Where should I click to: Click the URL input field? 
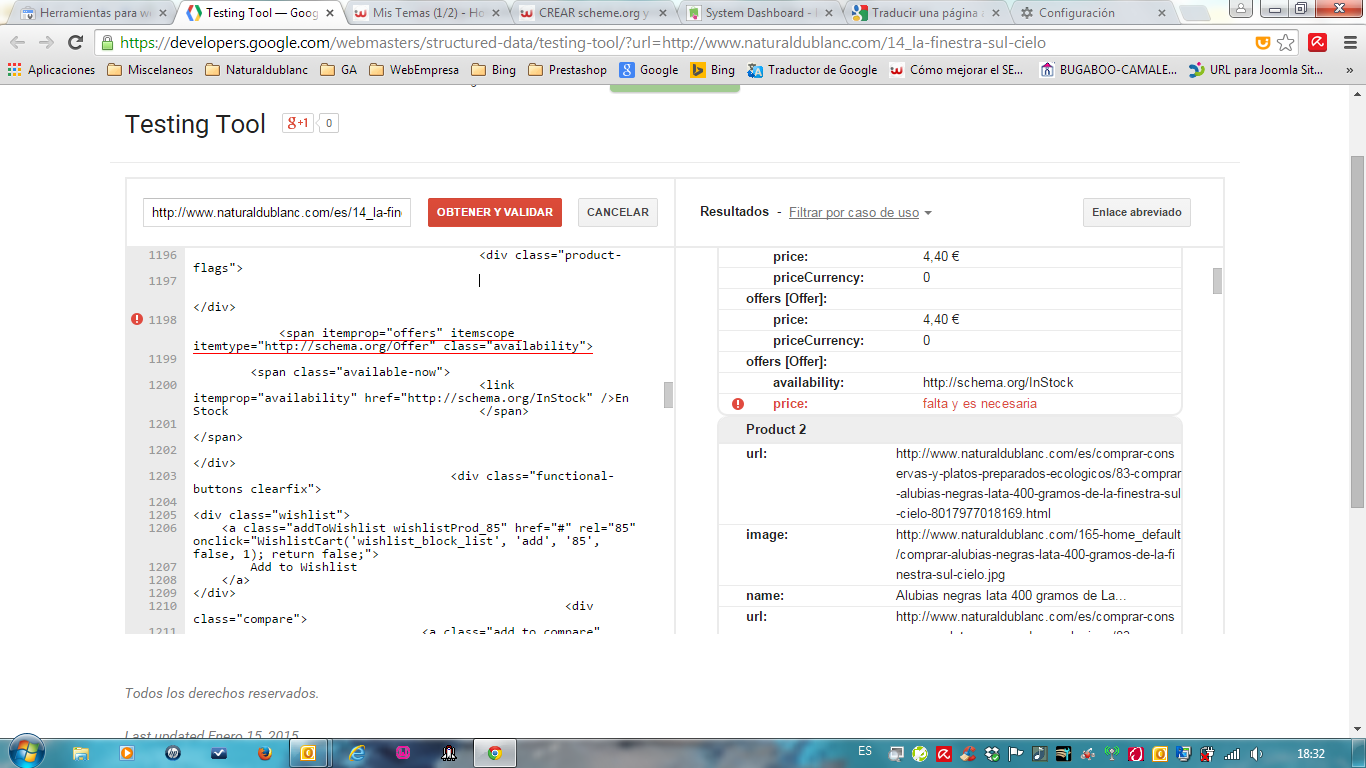277,212
